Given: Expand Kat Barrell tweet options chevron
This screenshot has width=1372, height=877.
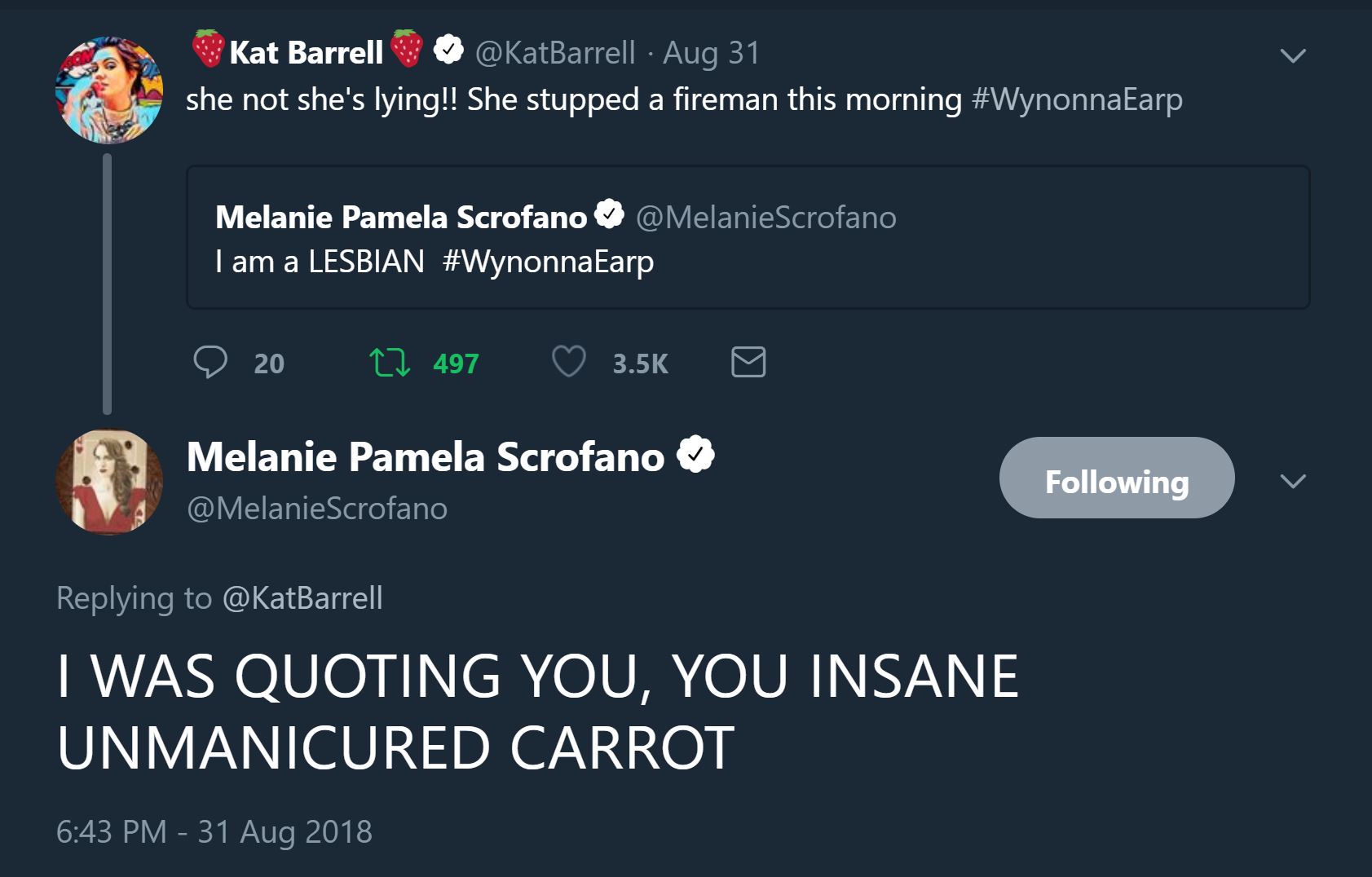Looking at the screenshot, I should pyautogui.click(x=1293, y=55).
